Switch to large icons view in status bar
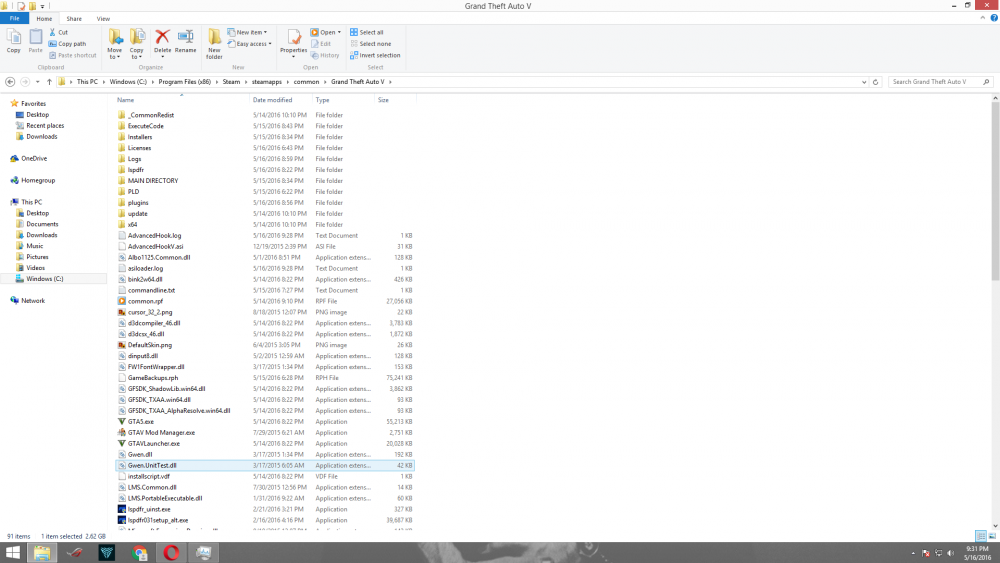1000x563 pixels. 992,536
